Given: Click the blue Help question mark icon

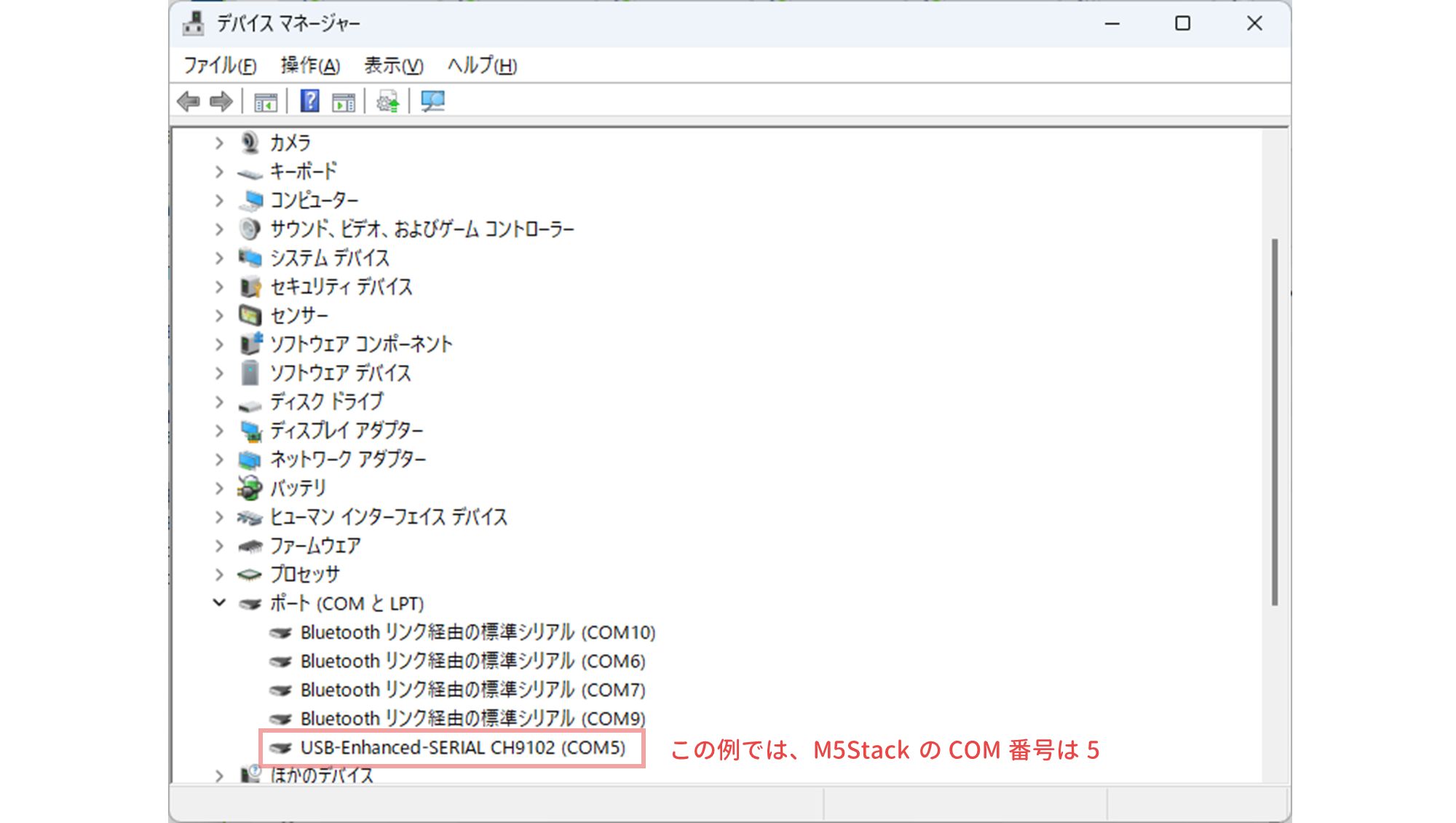Looking at the screenshot, I should [x=310, y=101].
